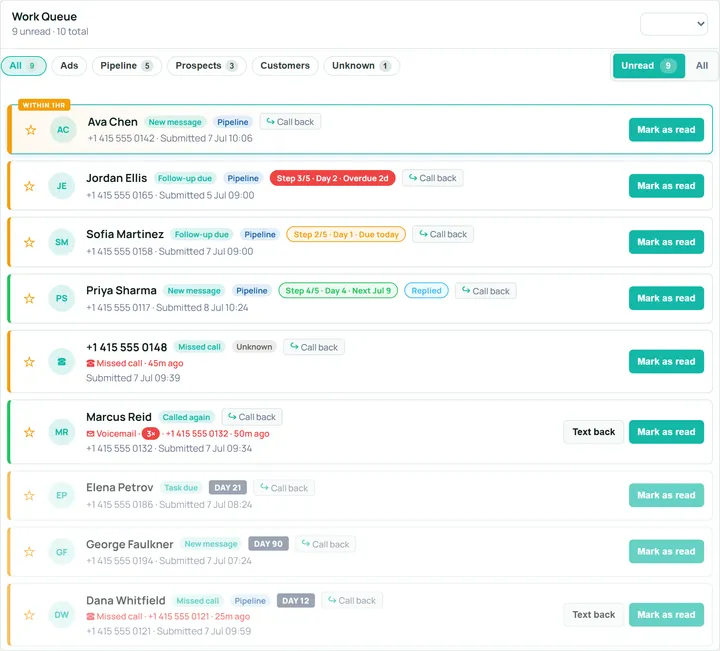Click the Step 3/5 Overdue 2d badge
Screen dimensions: 720x651
click(332, 178)
